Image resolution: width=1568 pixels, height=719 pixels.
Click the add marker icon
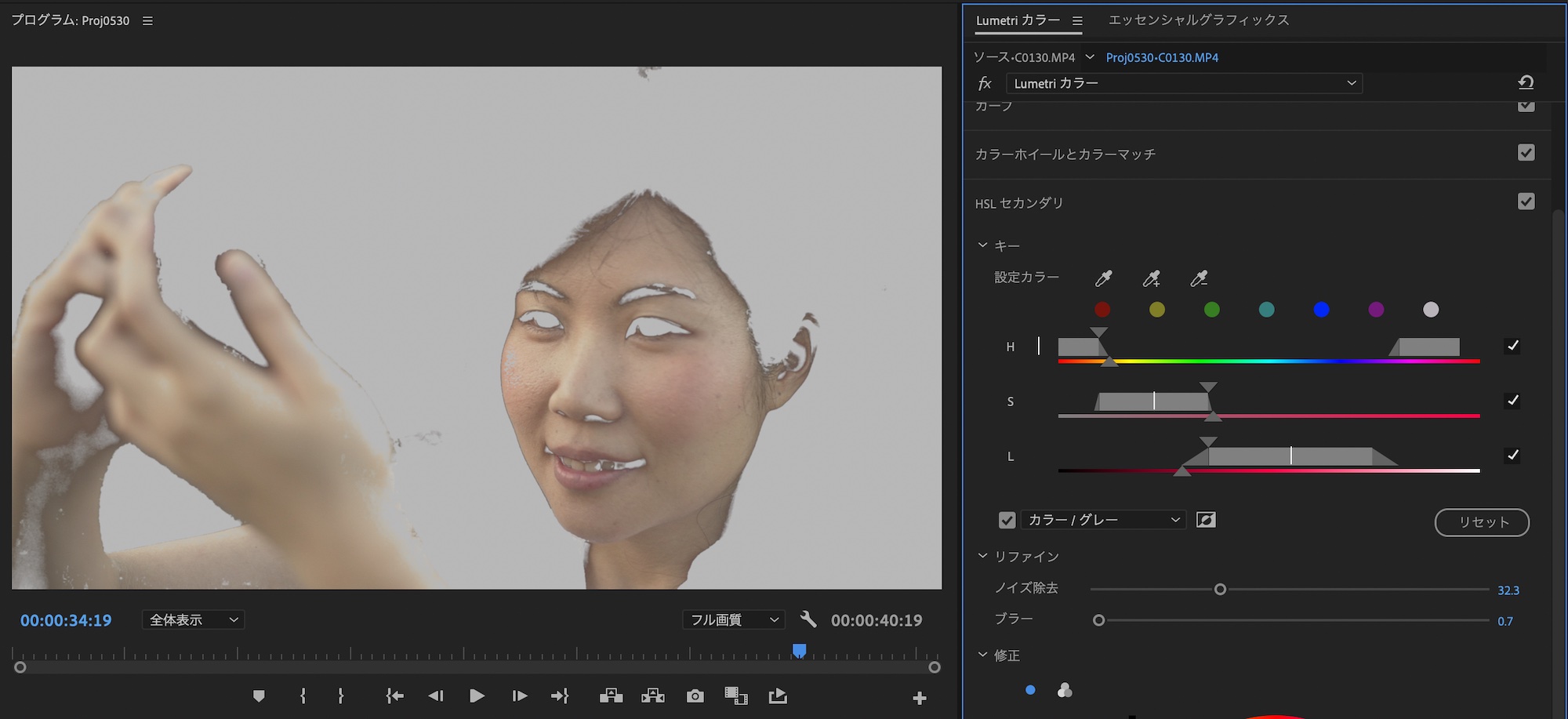(259, 696)
